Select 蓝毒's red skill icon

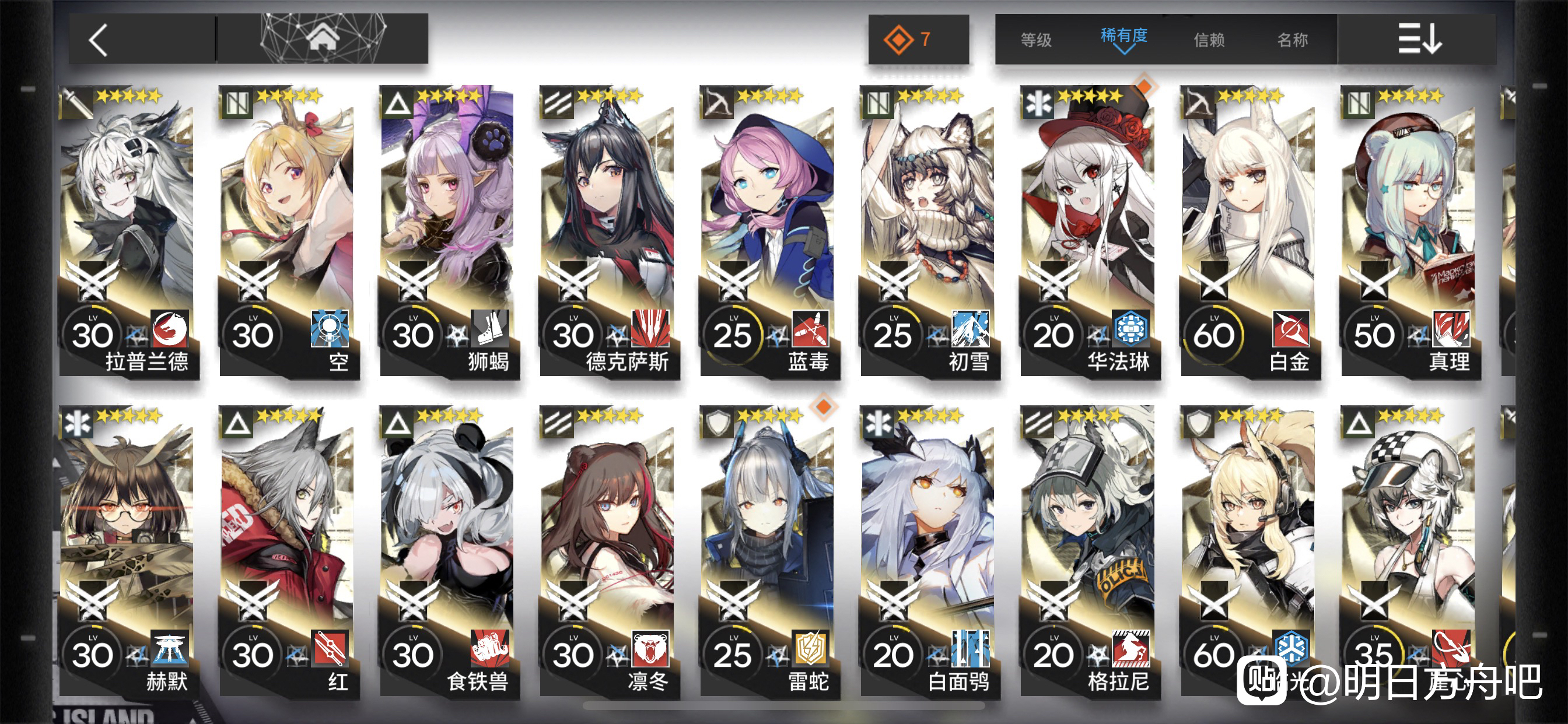tap(811, 329)
